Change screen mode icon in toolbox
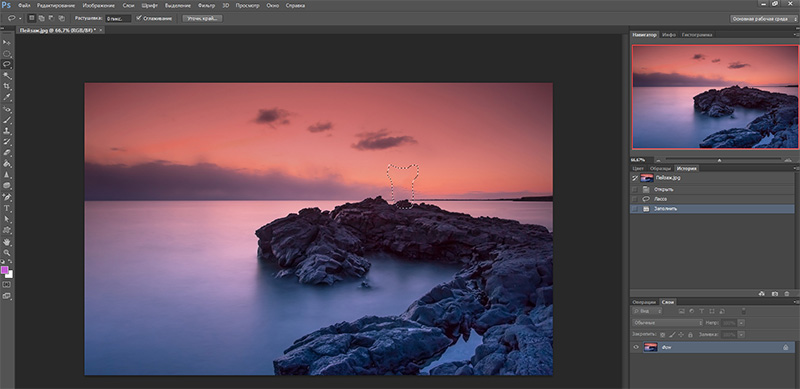Viewport: 800px width, 389px height. click(x=7, y=295)
